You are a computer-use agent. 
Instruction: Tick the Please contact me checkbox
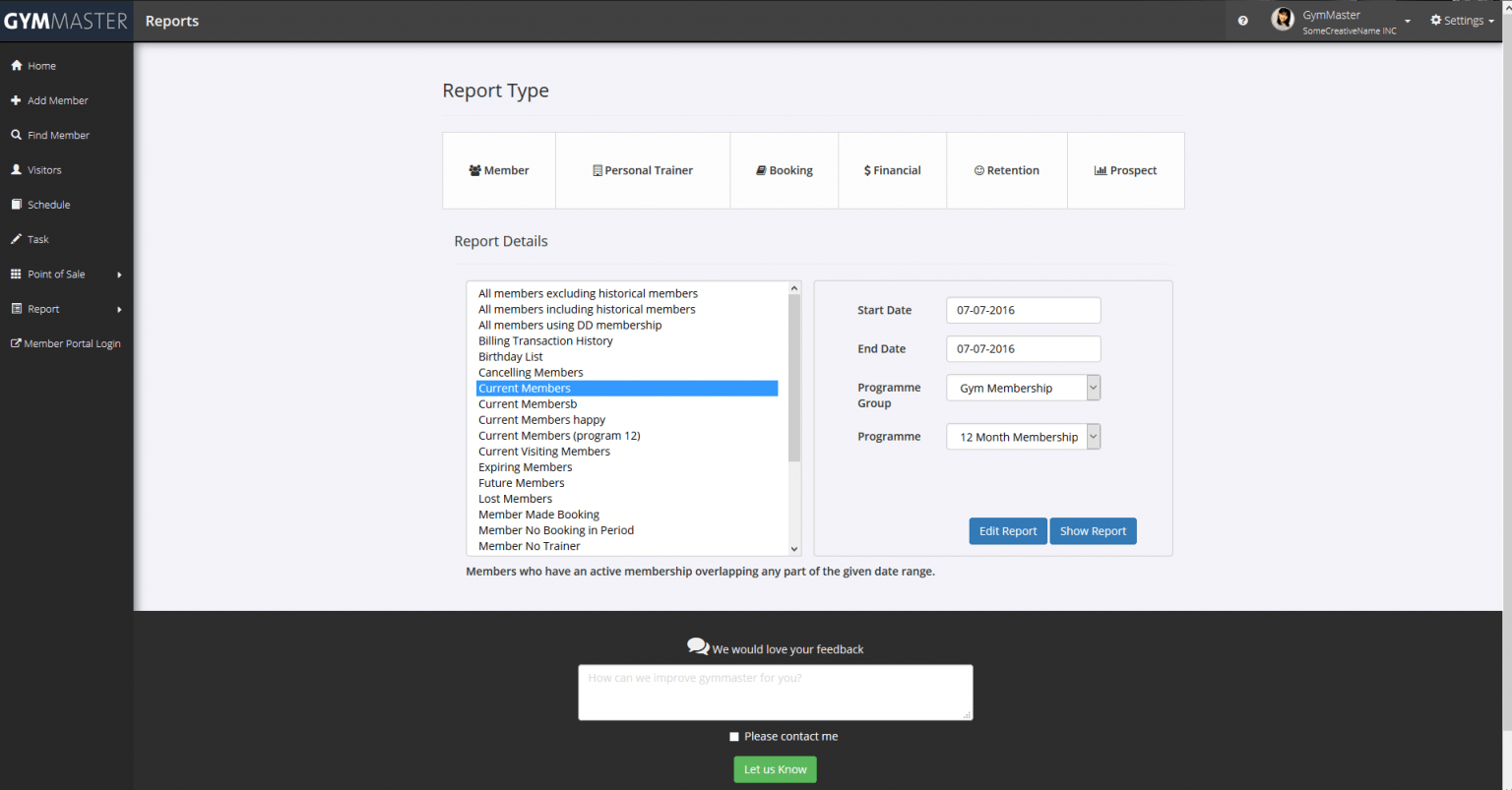click(734, 736)
